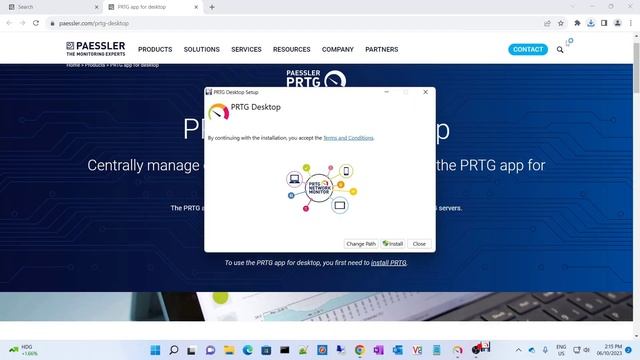
Task: Open the PRODUCTS menu
Action: pyautogui.click(x=155, y=49)
